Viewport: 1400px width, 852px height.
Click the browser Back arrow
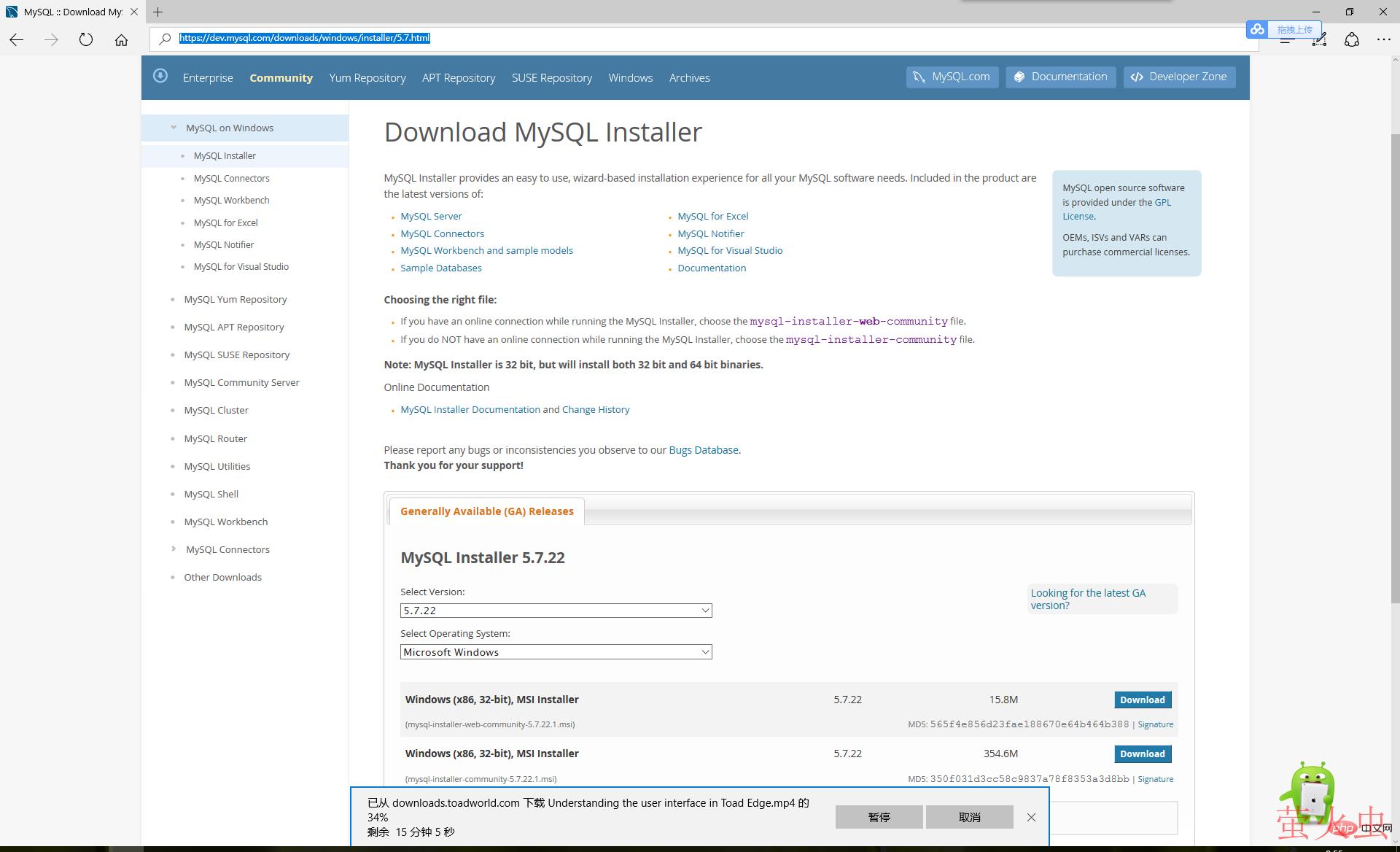[x=17, y=39]
